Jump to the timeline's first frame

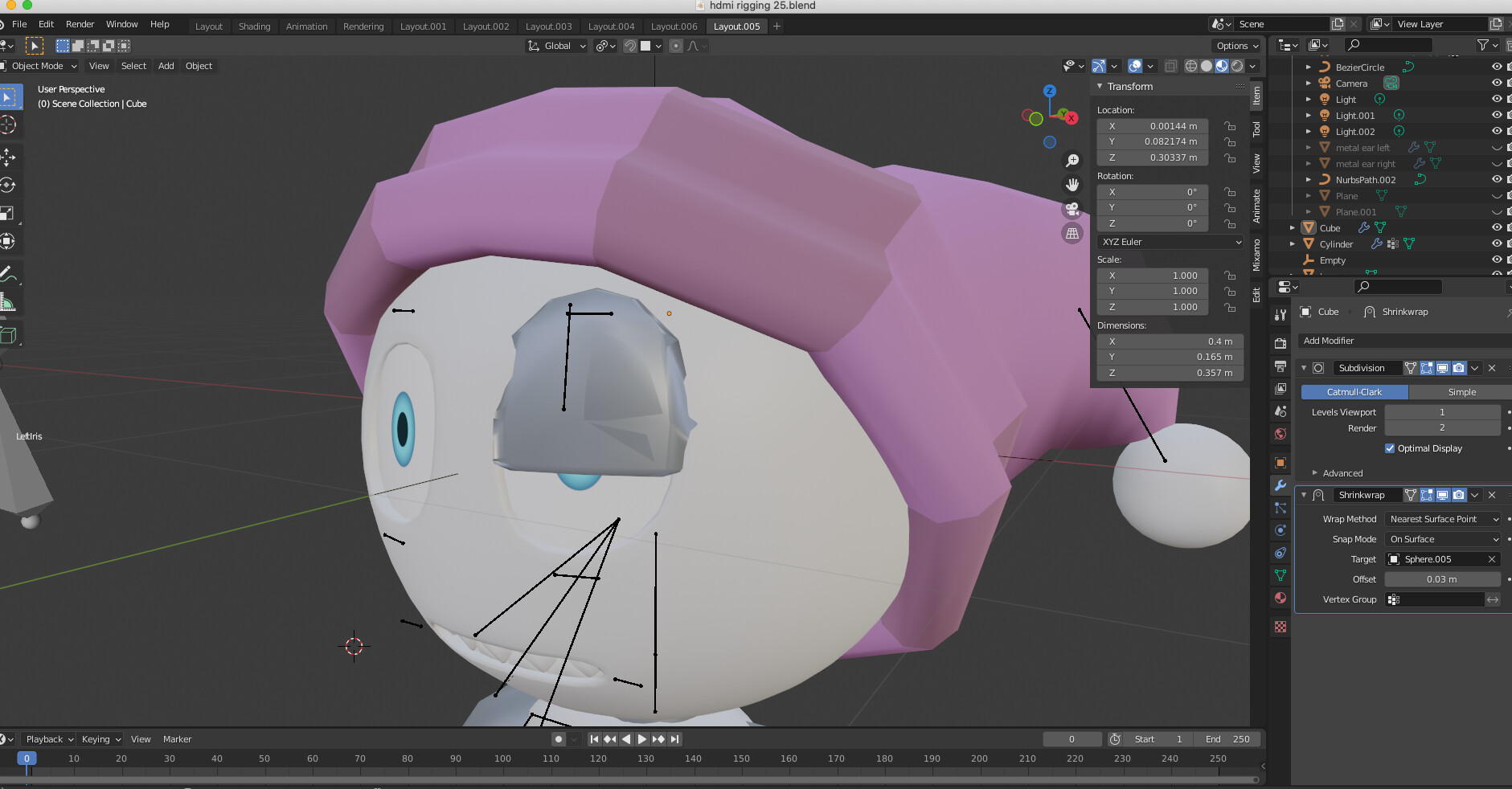[x=594, y=739]
